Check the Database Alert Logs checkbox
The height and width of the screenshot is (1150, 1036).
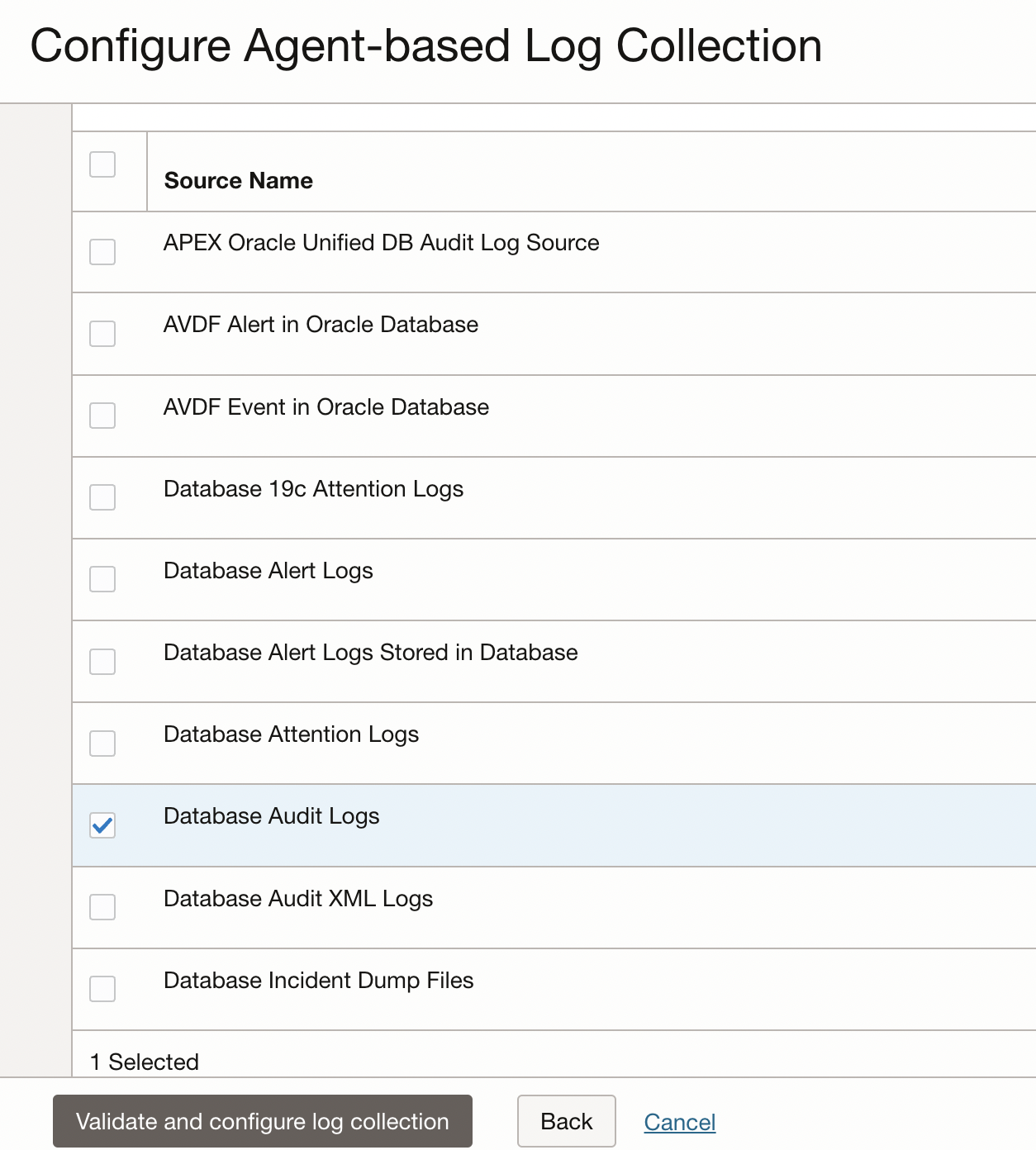coord(102,579)
